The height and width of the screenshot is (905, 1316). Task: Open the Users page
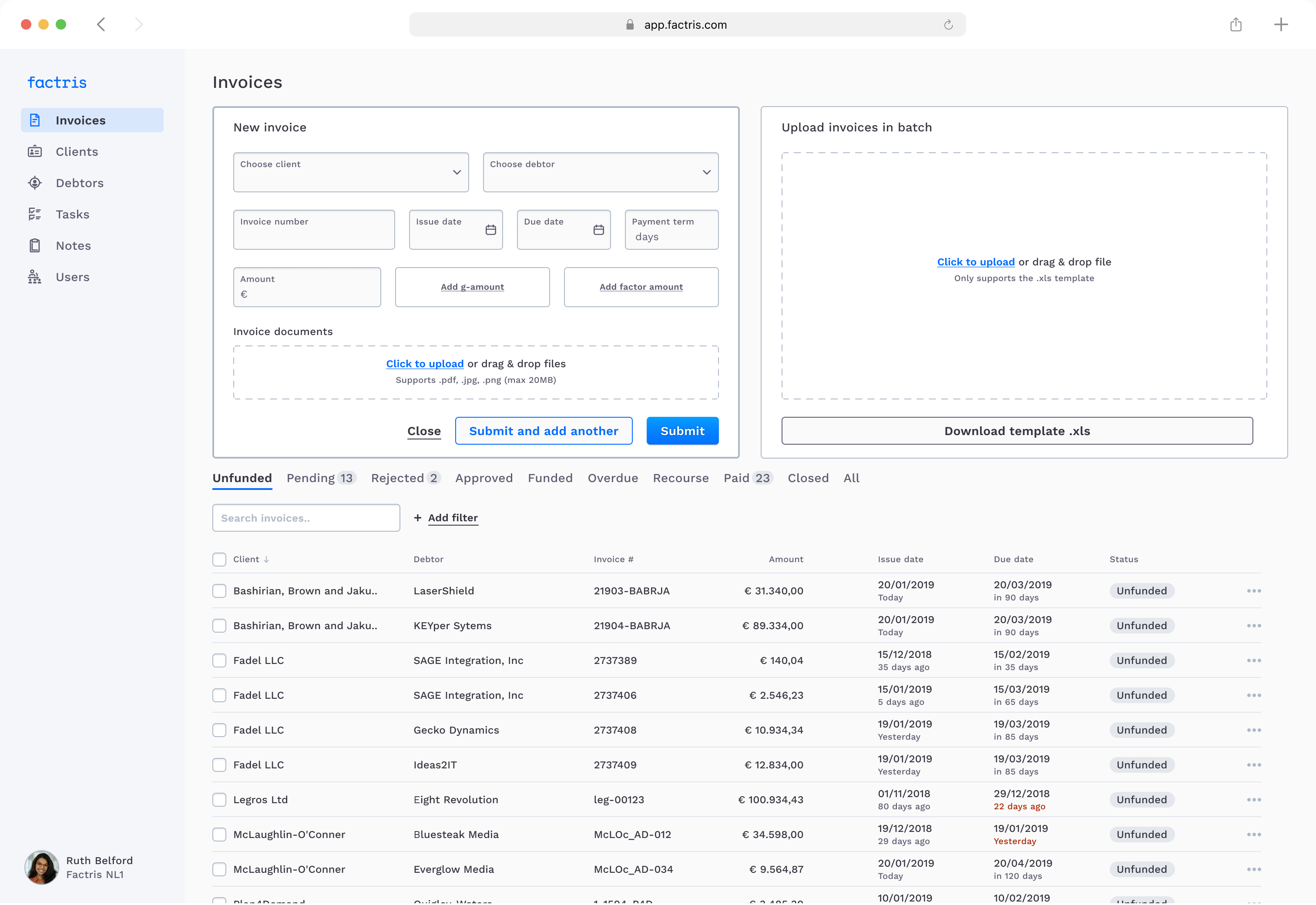[73, 277]
